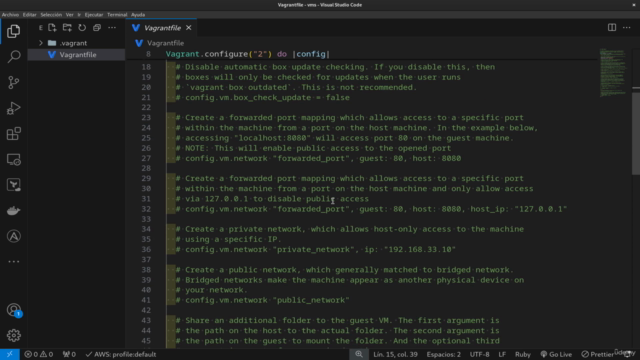
Task: Open the Terminal menu
Action: pos(117,14)
